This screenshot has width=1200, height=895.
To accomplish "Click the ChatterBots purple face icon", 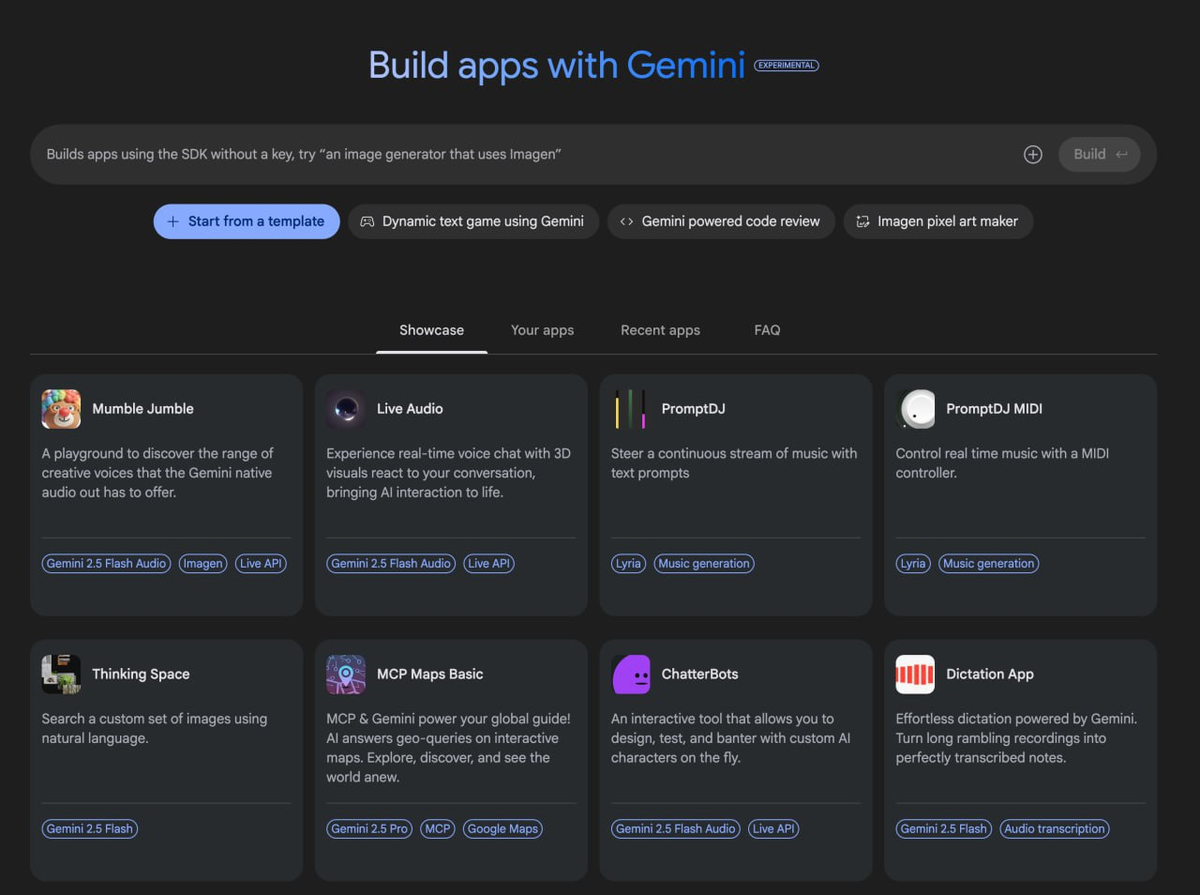I will coord(631,674).
